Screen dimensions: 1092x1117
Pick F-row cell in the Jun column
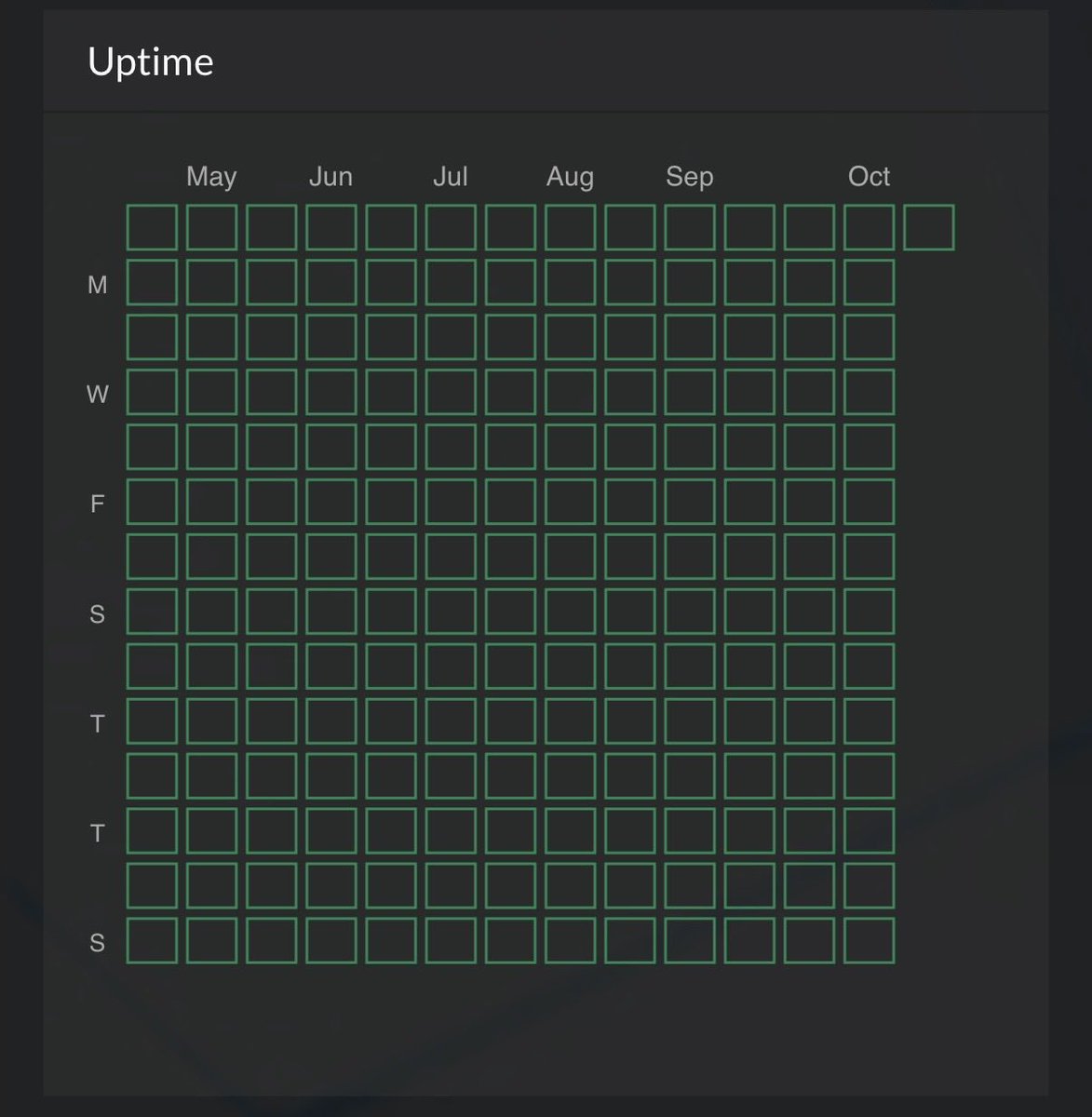331,503
